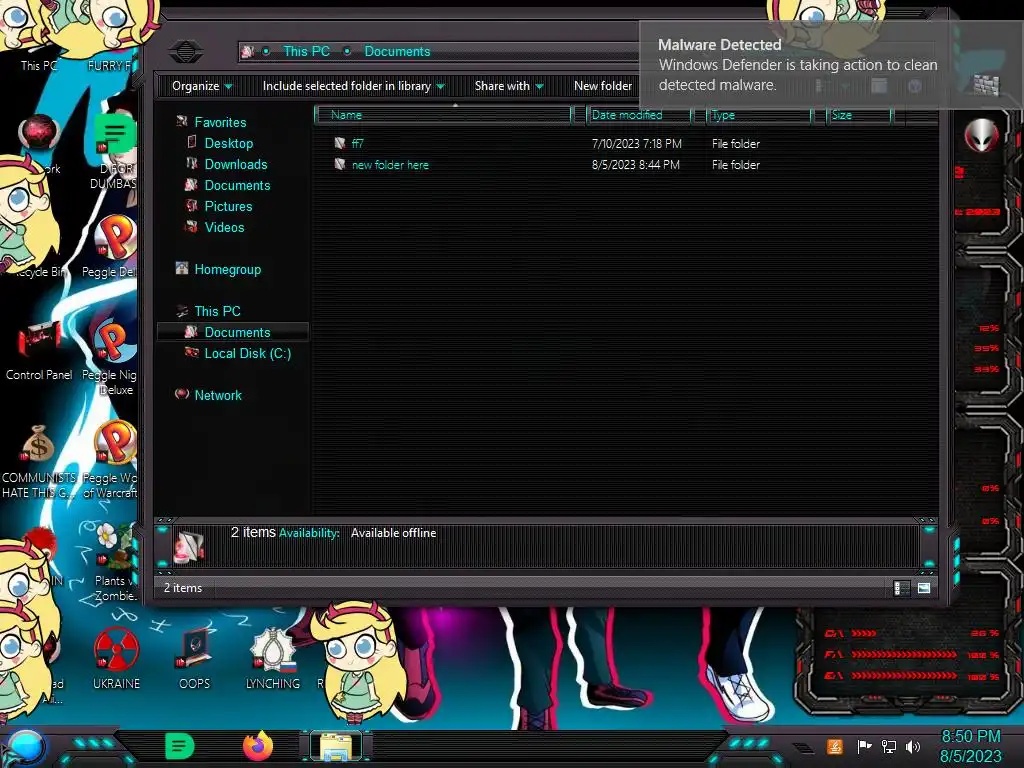Screen dimensions: 1024x768
Task: Click the F:\ drive usage bar gadget
Action: click(x=912, y=654)
